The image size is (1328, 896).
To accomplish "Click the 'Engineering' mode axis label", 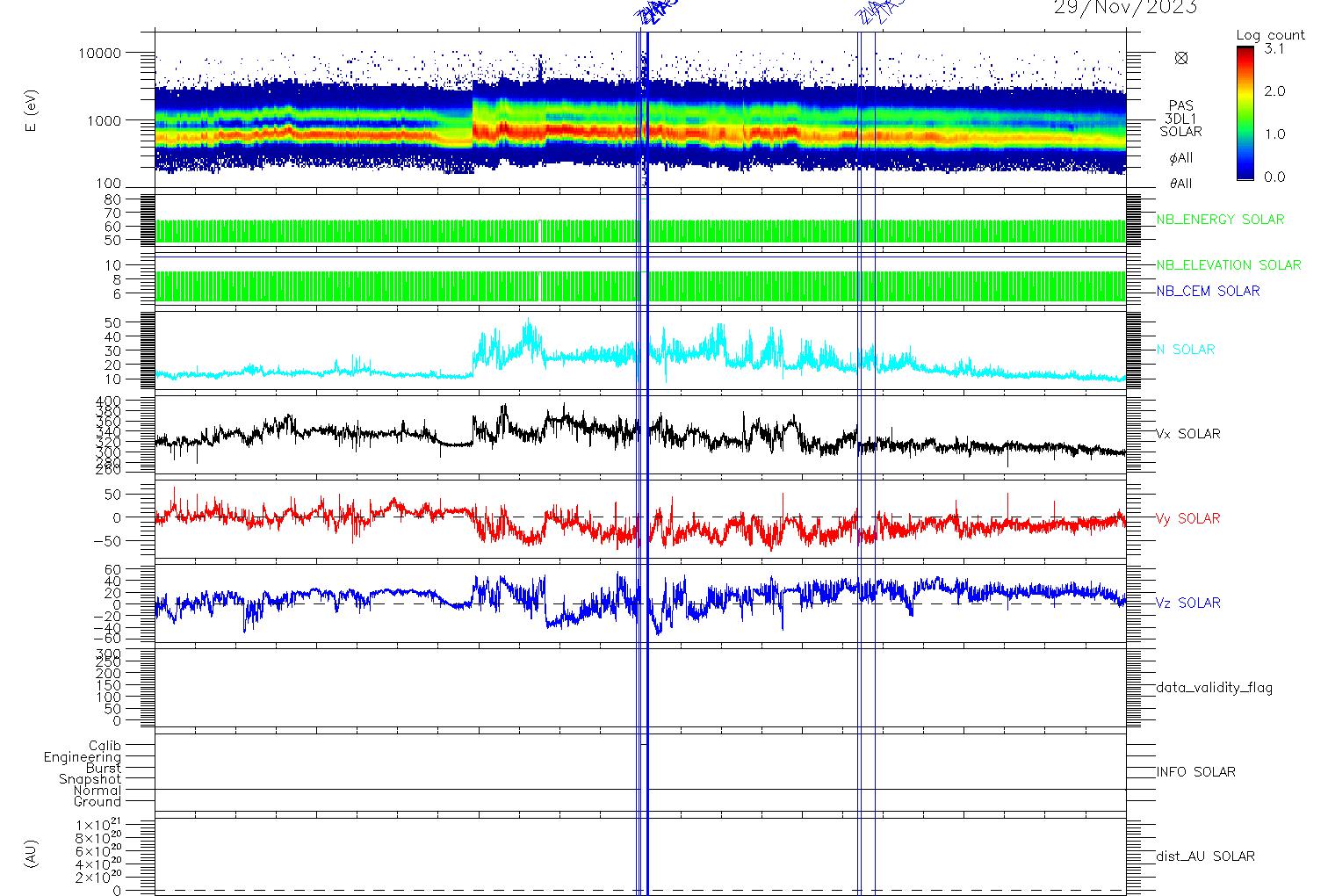I will click(x=83, y=757).
